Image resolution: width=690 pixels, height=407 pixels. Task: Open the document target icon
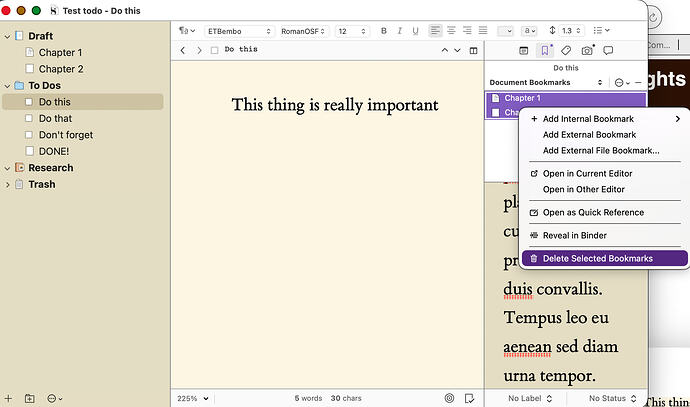449,398
